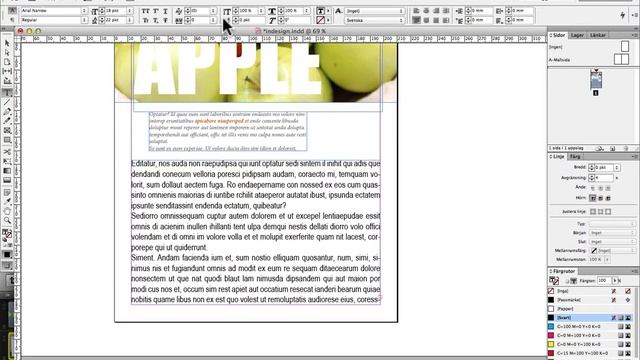Open the Slut dropdown in Linje panel
The height and width of the screenshot is (360, 640).
(x=612, y=242)
